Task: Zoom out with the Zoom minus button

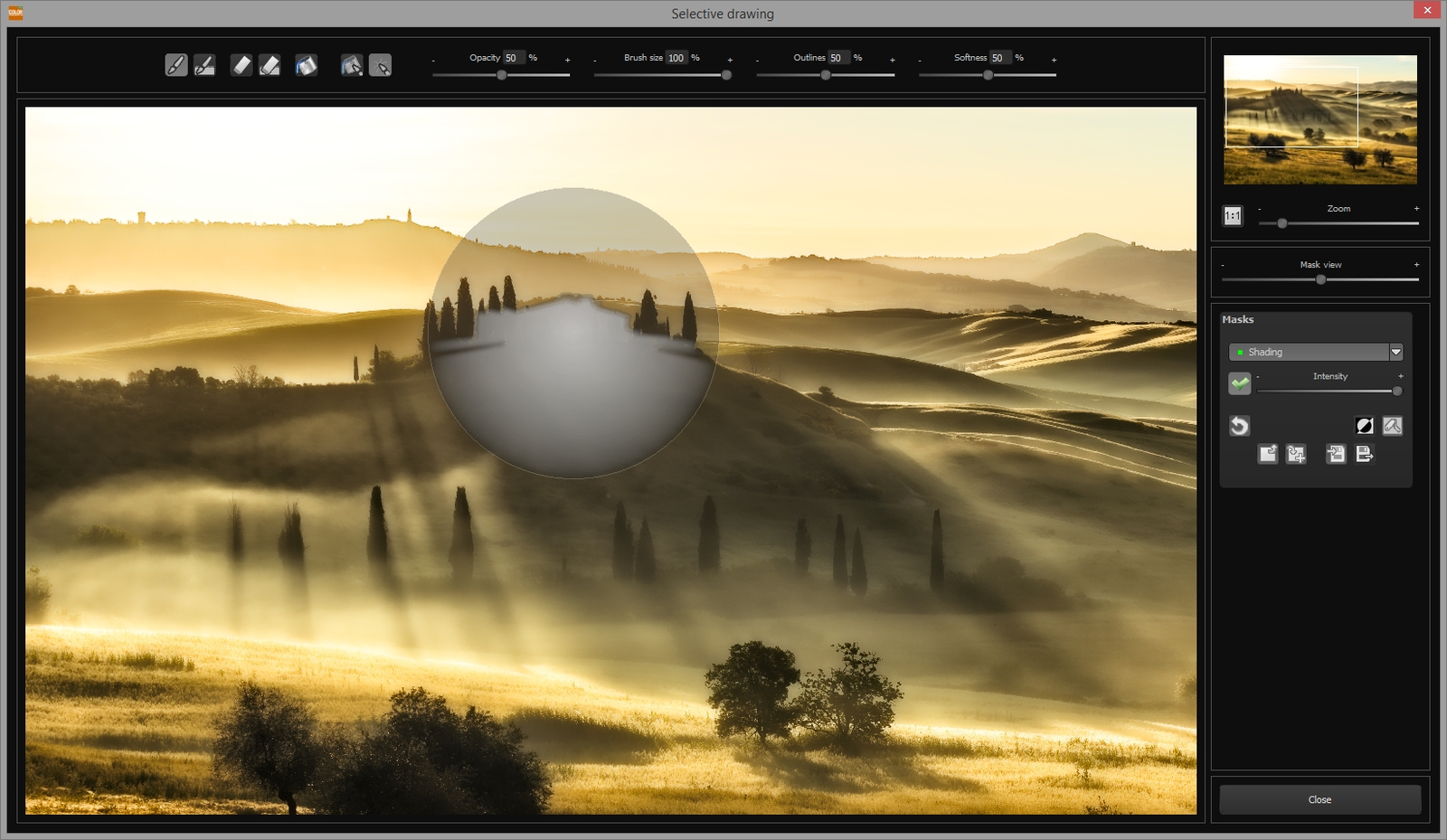Action: click(1259, 209)
